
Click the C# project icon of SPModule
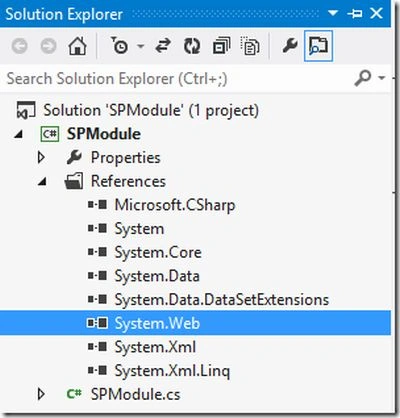tap(50, 134)
